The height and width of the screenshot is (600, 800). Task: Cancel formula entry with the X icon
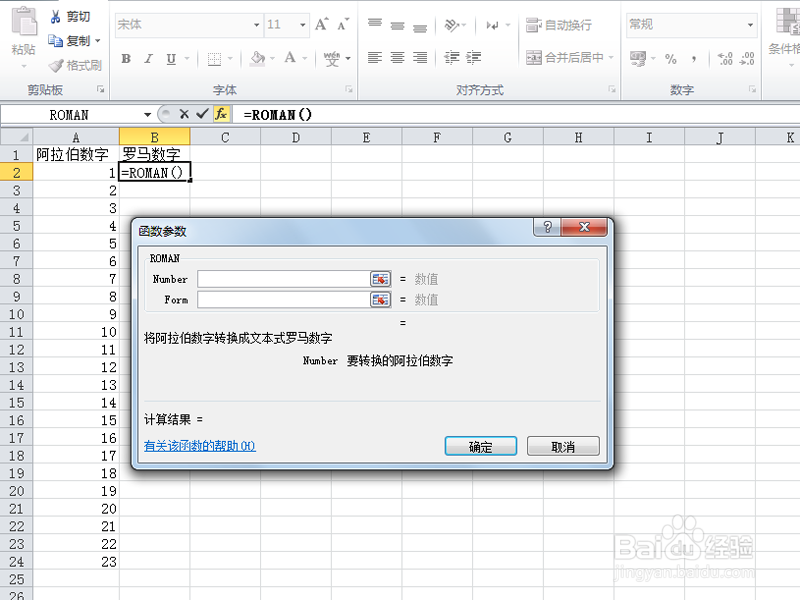point(185,112)
